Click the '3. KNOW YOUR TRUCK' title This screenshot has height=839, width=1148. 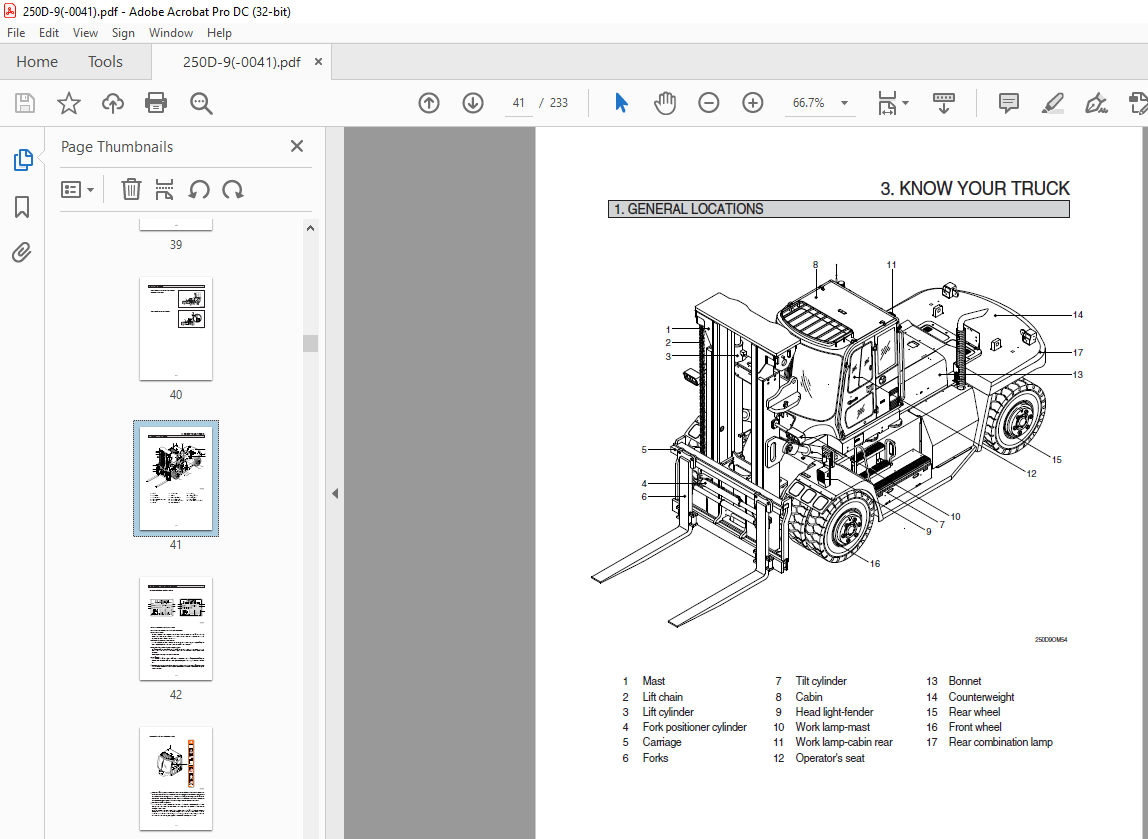tap(974, 189)
